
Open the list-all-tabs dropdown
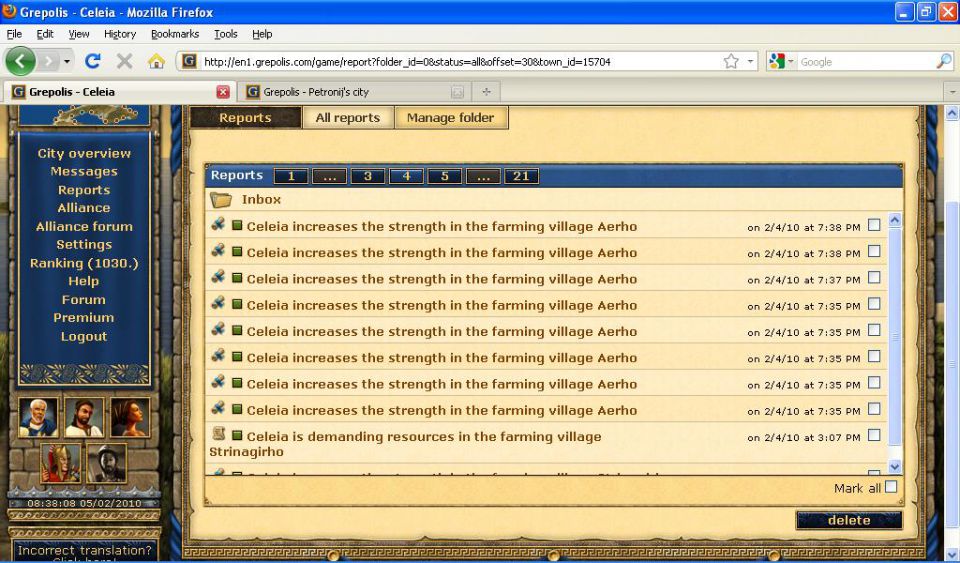pyautogui.click(x=952, y=92)
